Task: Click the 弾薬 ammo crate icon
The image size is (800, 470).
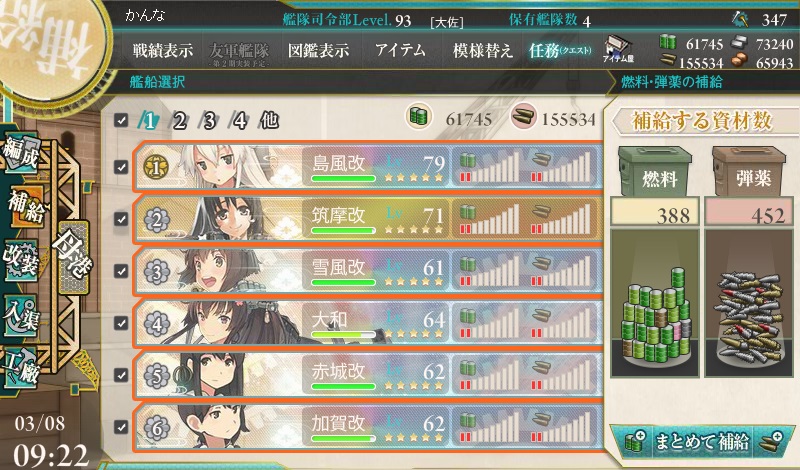Action: [x=749, y=171]
